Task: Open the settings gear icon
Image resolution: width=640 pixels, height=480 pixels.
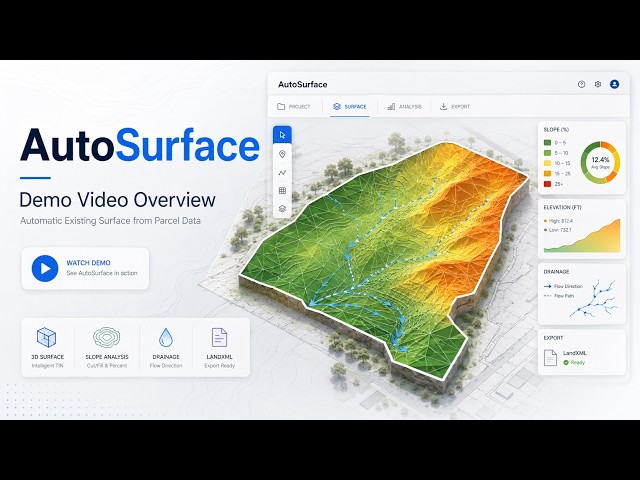Action: click(598, 84)
